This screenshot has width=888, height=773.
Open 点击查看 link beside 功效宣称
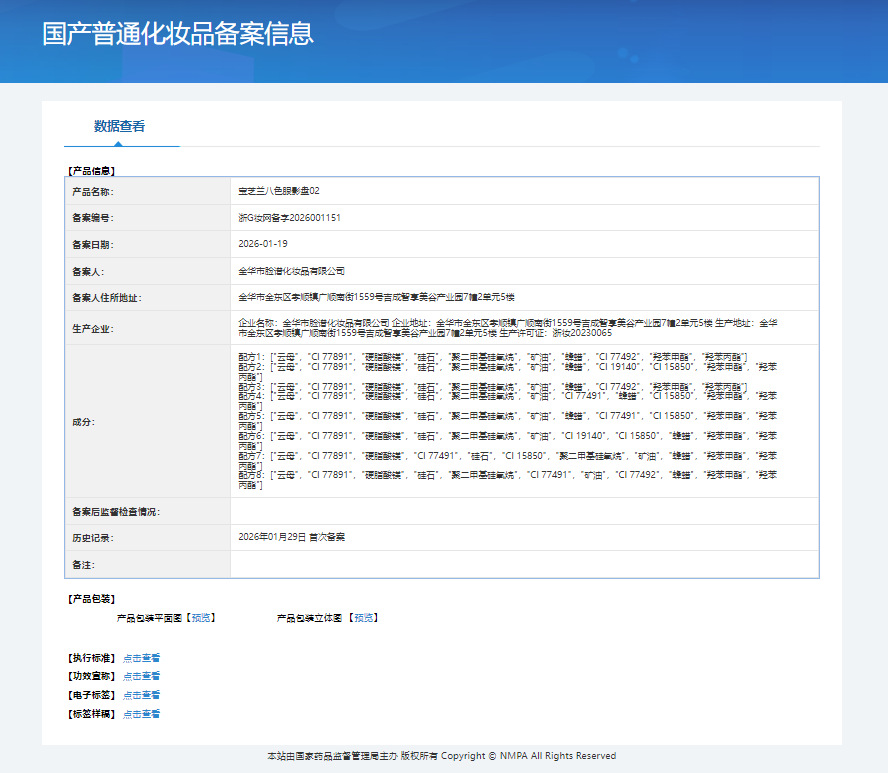click(142, 676)
